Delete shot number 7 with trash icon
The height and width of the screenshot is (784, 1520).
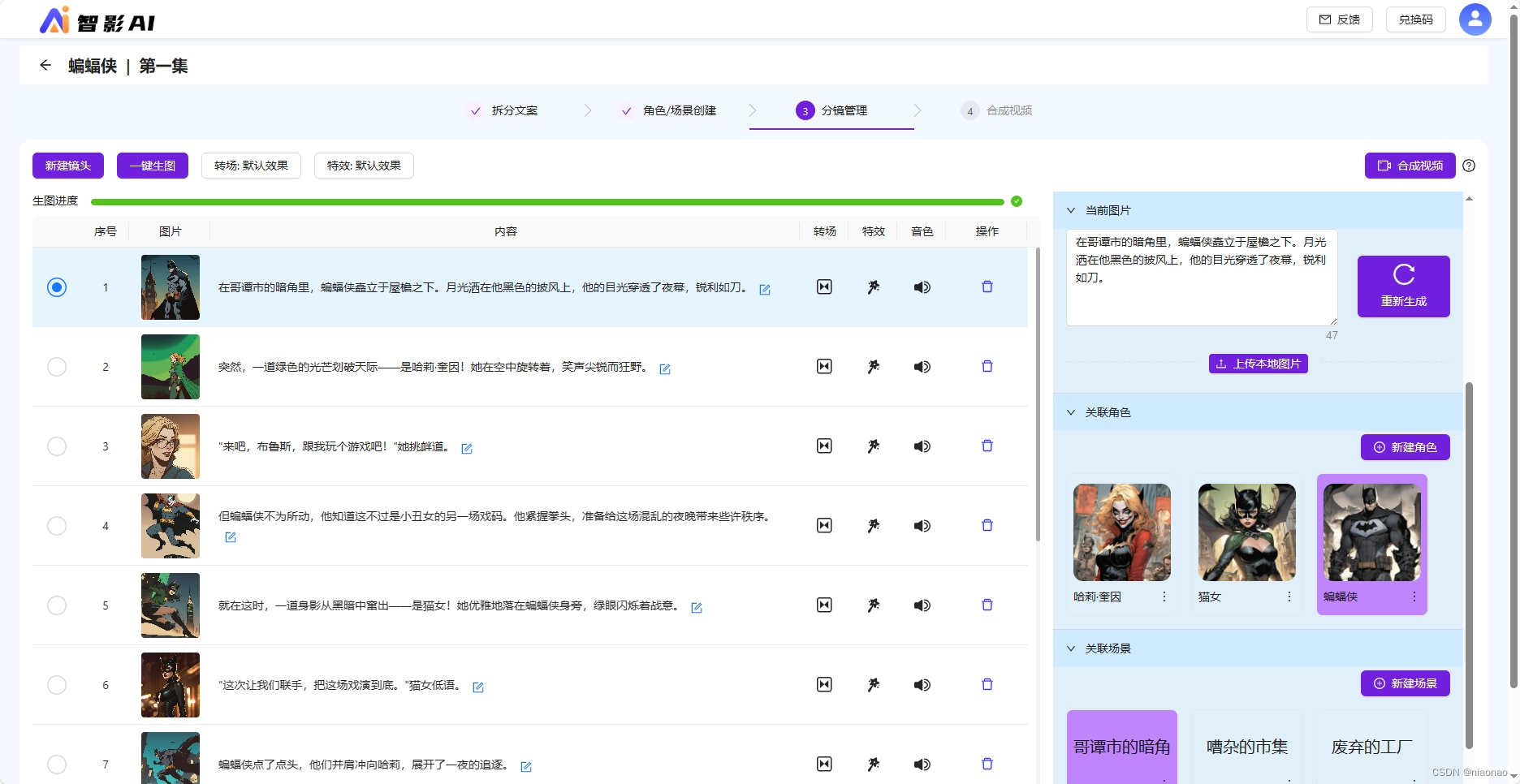[x=987, y=764]
